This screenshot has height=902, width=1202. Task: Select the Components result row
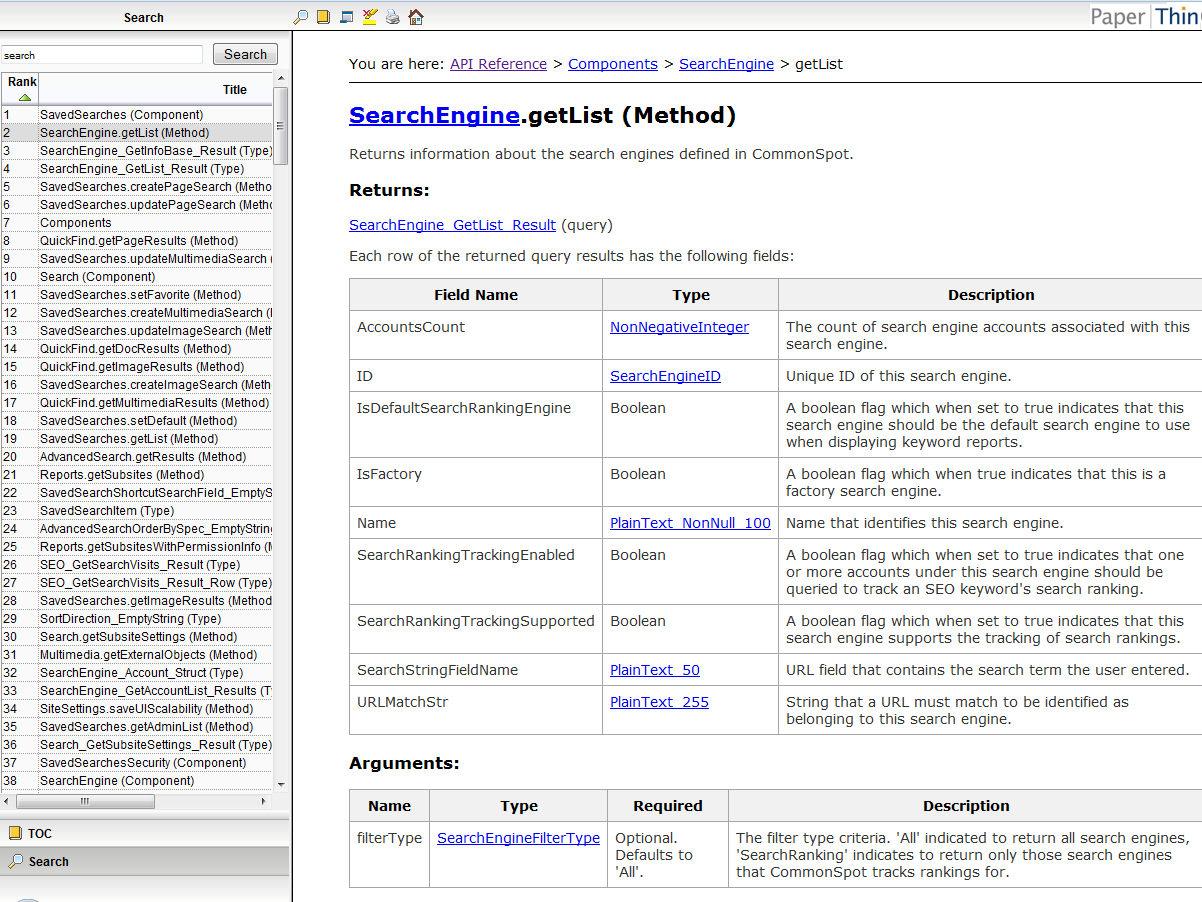pyautogui.click(x=136, y=223)
